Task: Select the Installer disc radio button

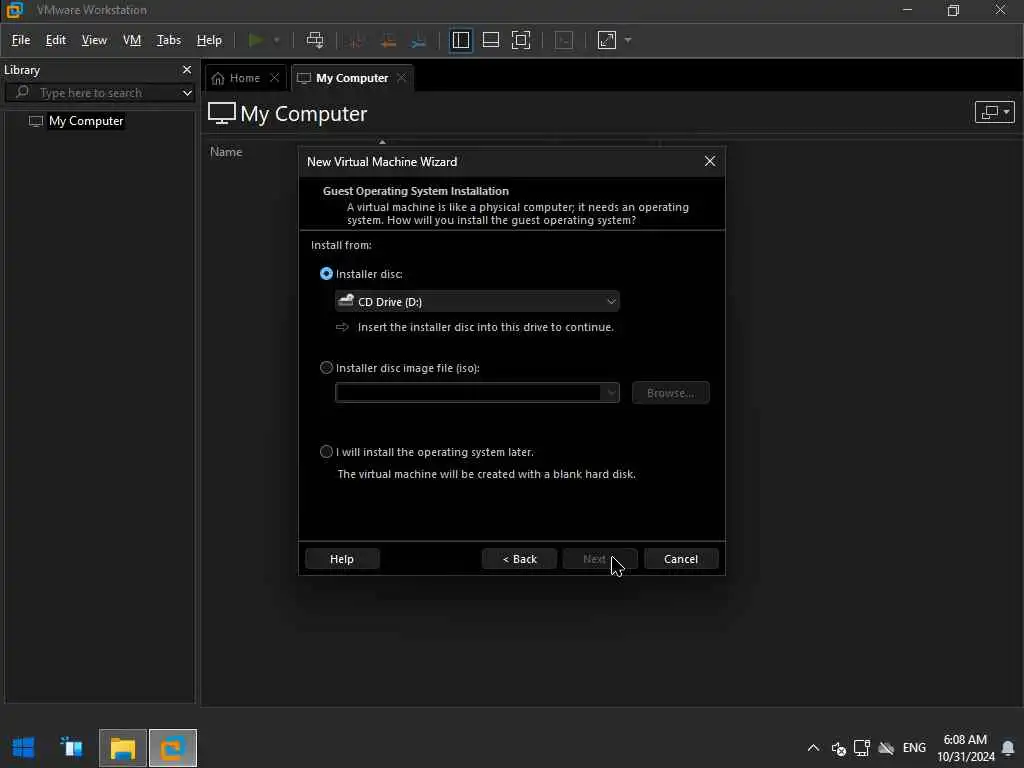Action: (x=326, y=274)
